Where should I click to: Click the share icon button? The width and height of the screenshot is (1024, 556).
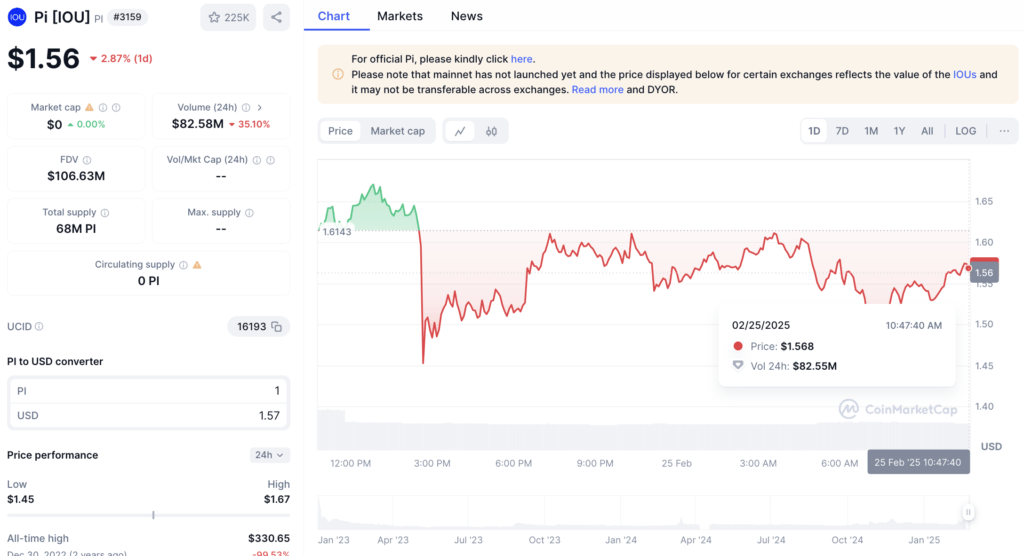pos(276,18)
